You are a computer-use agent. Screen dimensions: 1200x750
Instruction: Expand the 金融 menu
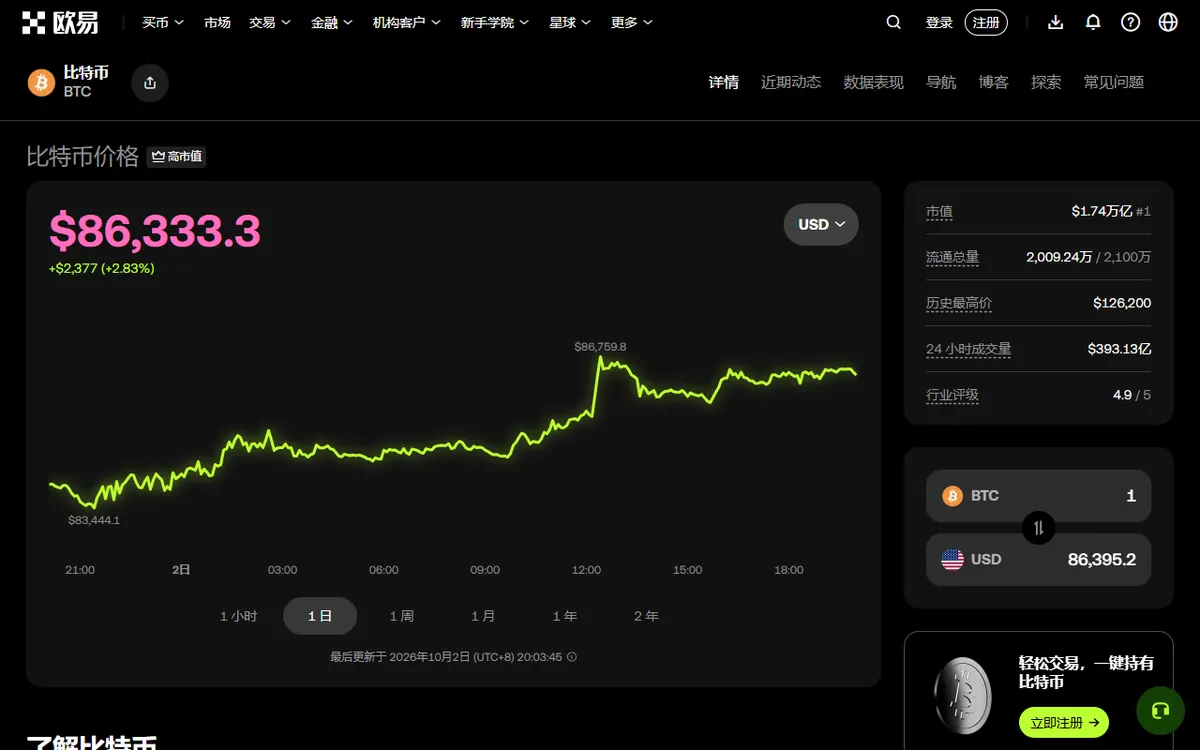[332, 22]
